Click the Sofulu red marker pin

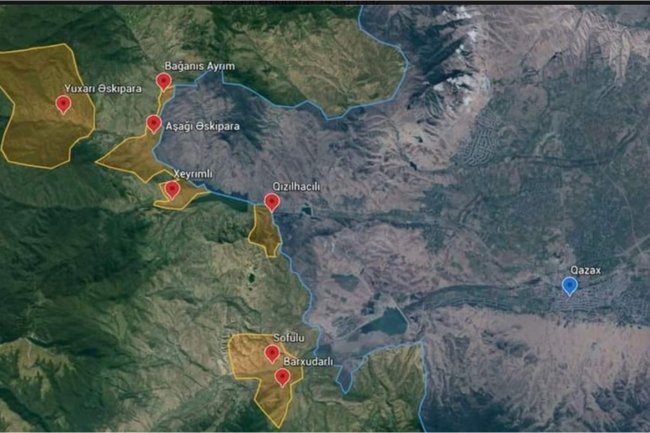[x=272, y=354]
